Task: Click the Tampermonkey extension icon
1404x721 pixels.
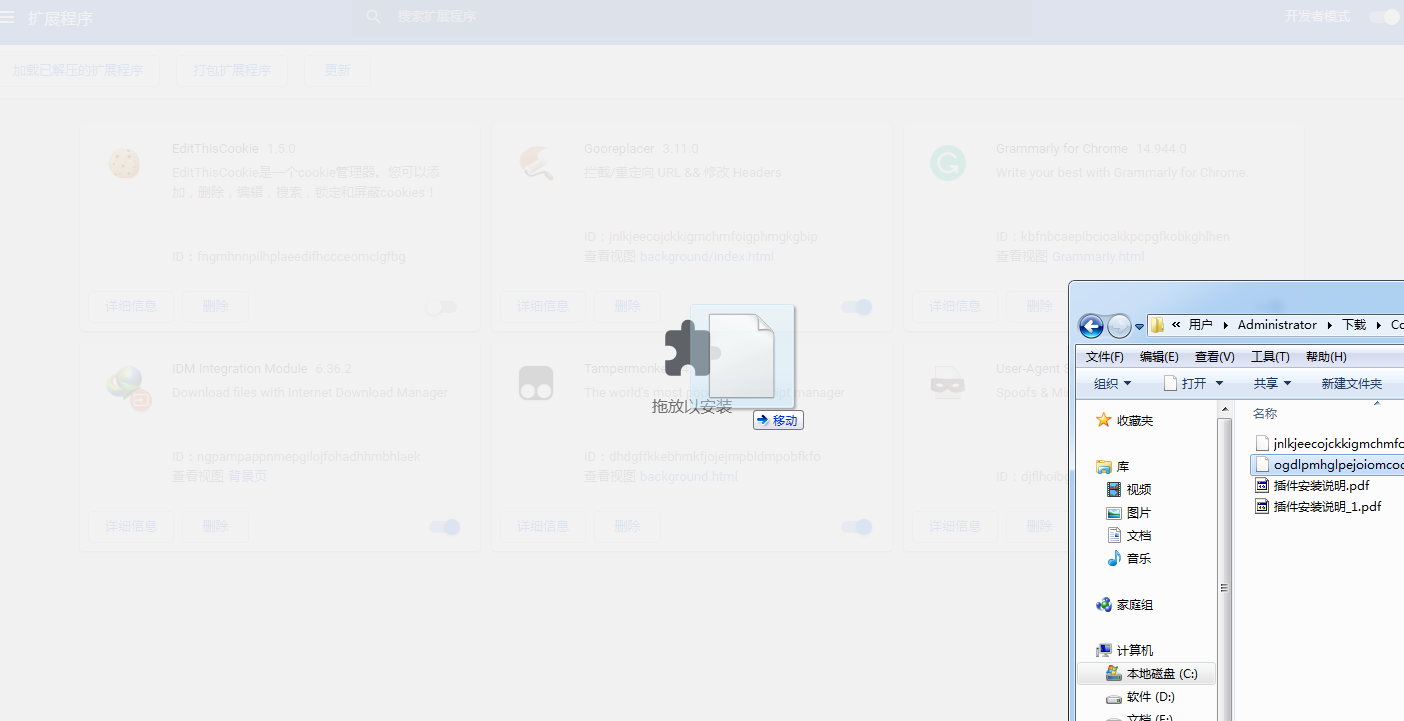Action: (536, 383)
